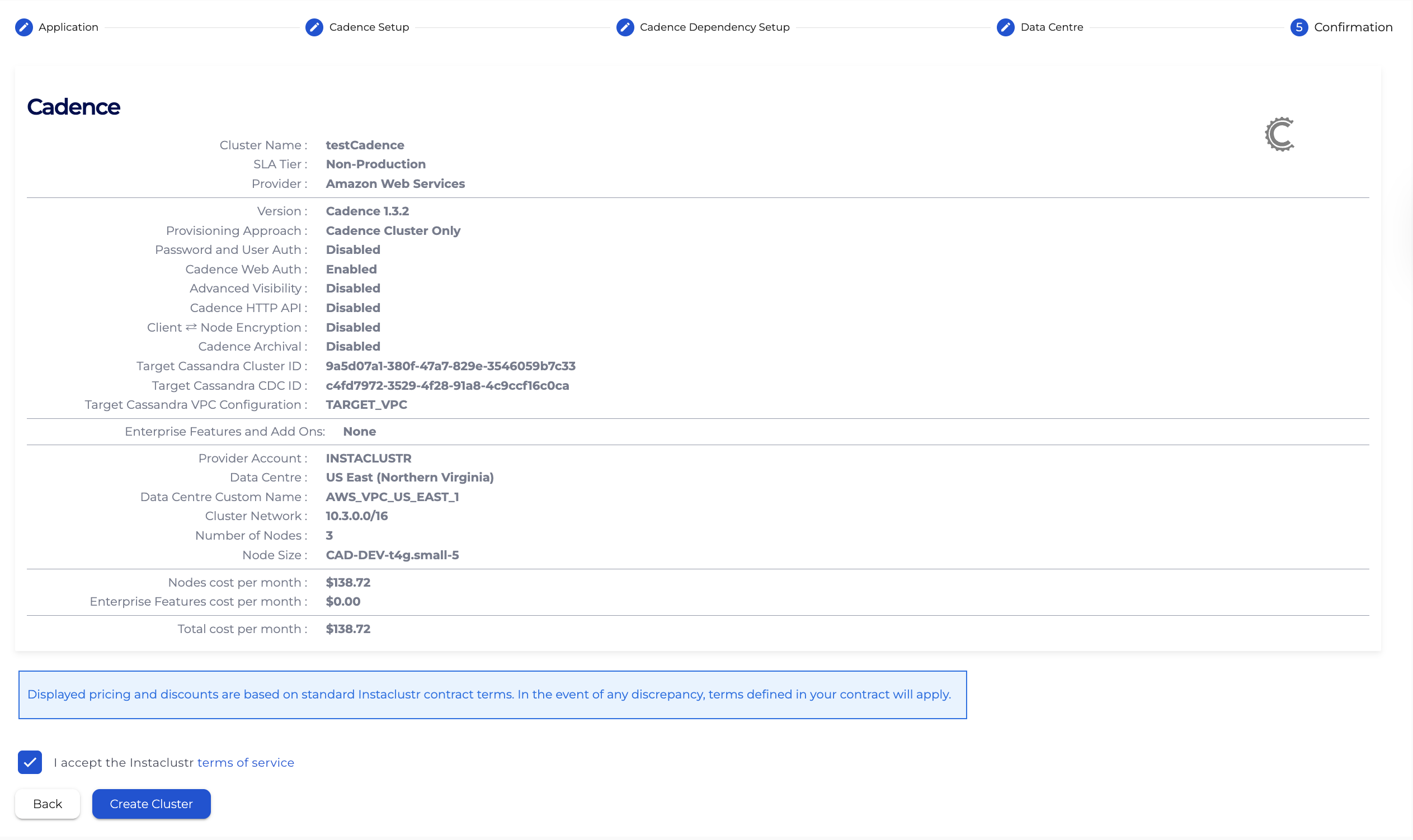Click the pricing and discounts notice banner

(492, 695)
